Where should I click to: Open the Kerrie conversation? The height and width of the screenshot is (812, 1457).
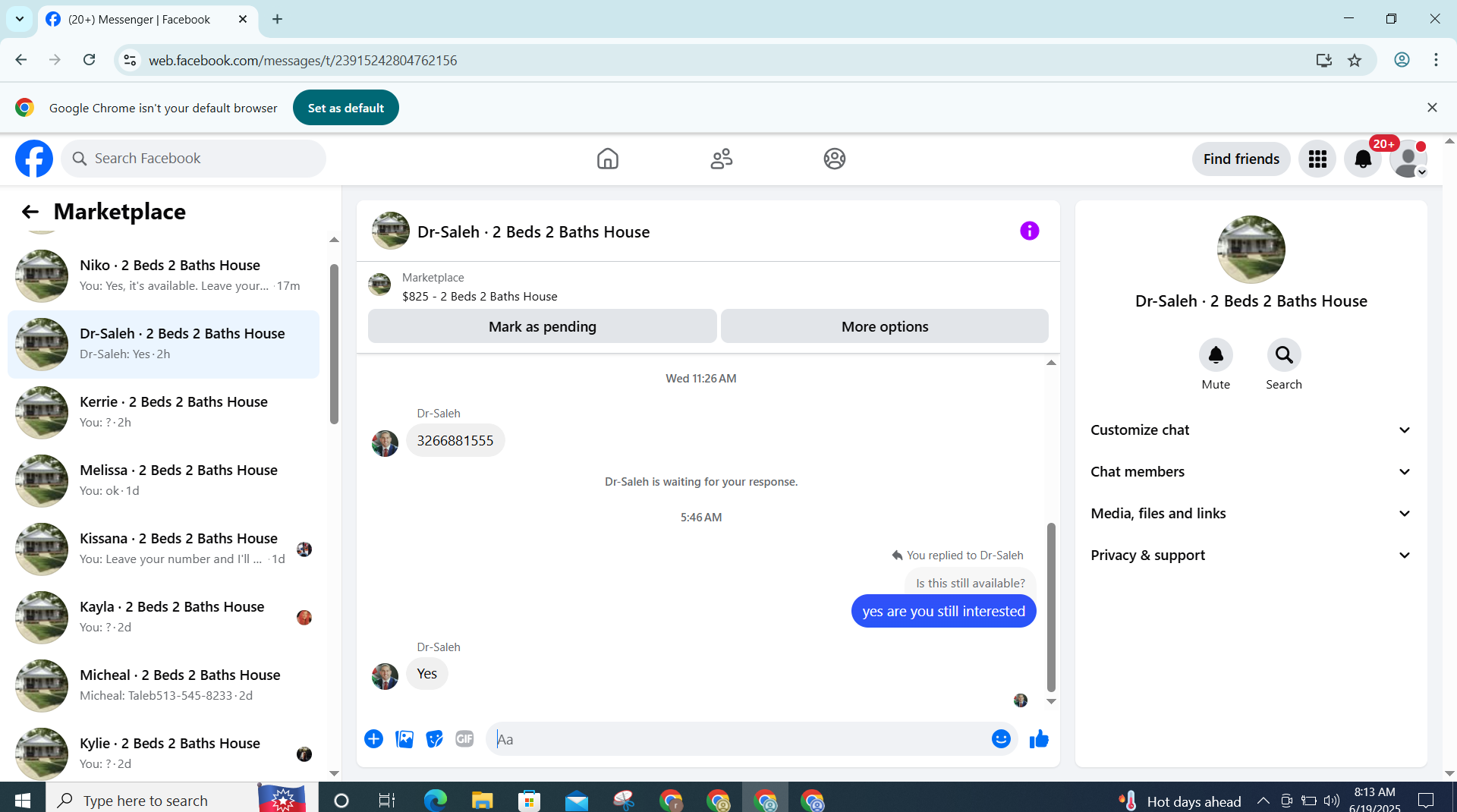pyautogui.click(x=163, y=412)
